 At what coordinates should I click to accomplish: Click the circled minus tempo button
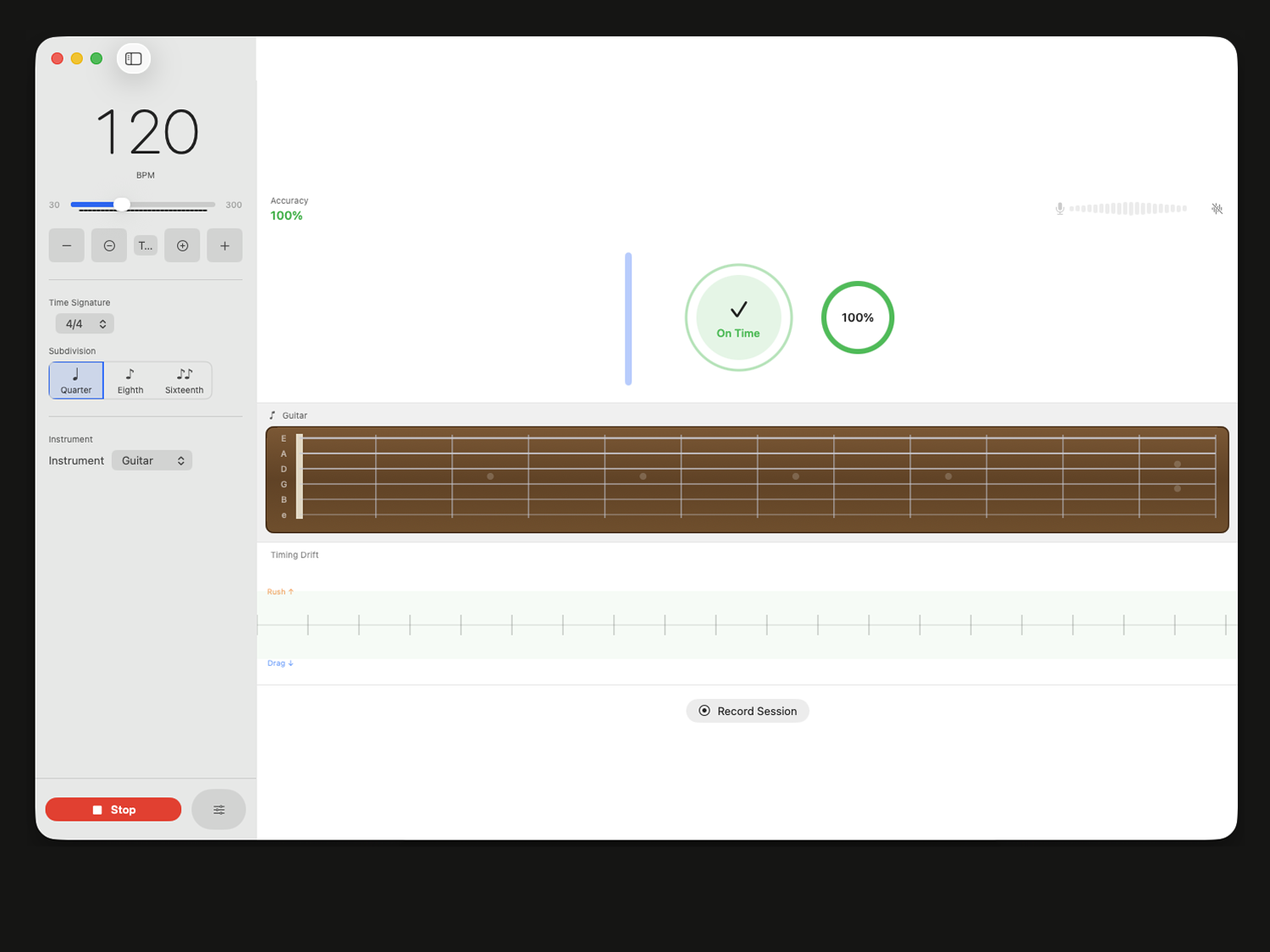[109, 245]
